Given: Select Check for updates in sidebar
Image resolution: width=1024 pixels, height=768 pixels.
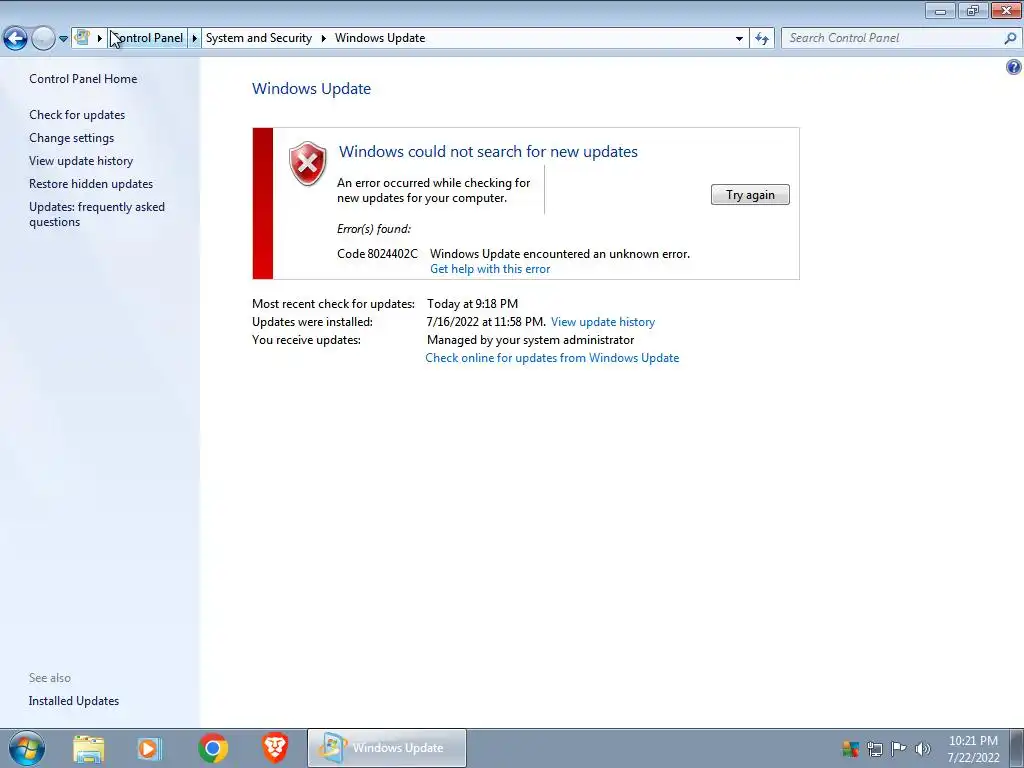Looking at the screenshot, I should (77, 115).
